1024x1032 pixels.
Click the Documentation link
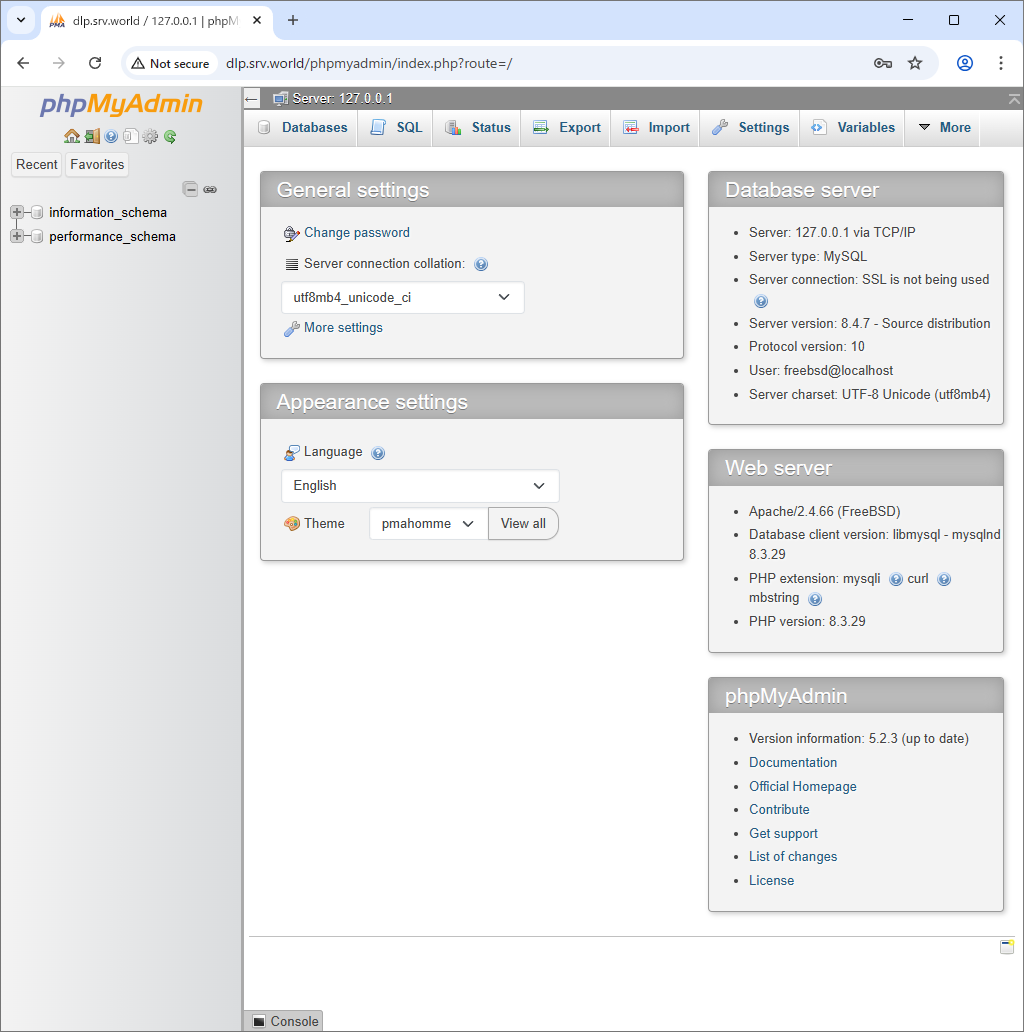[x=793, y=762]
